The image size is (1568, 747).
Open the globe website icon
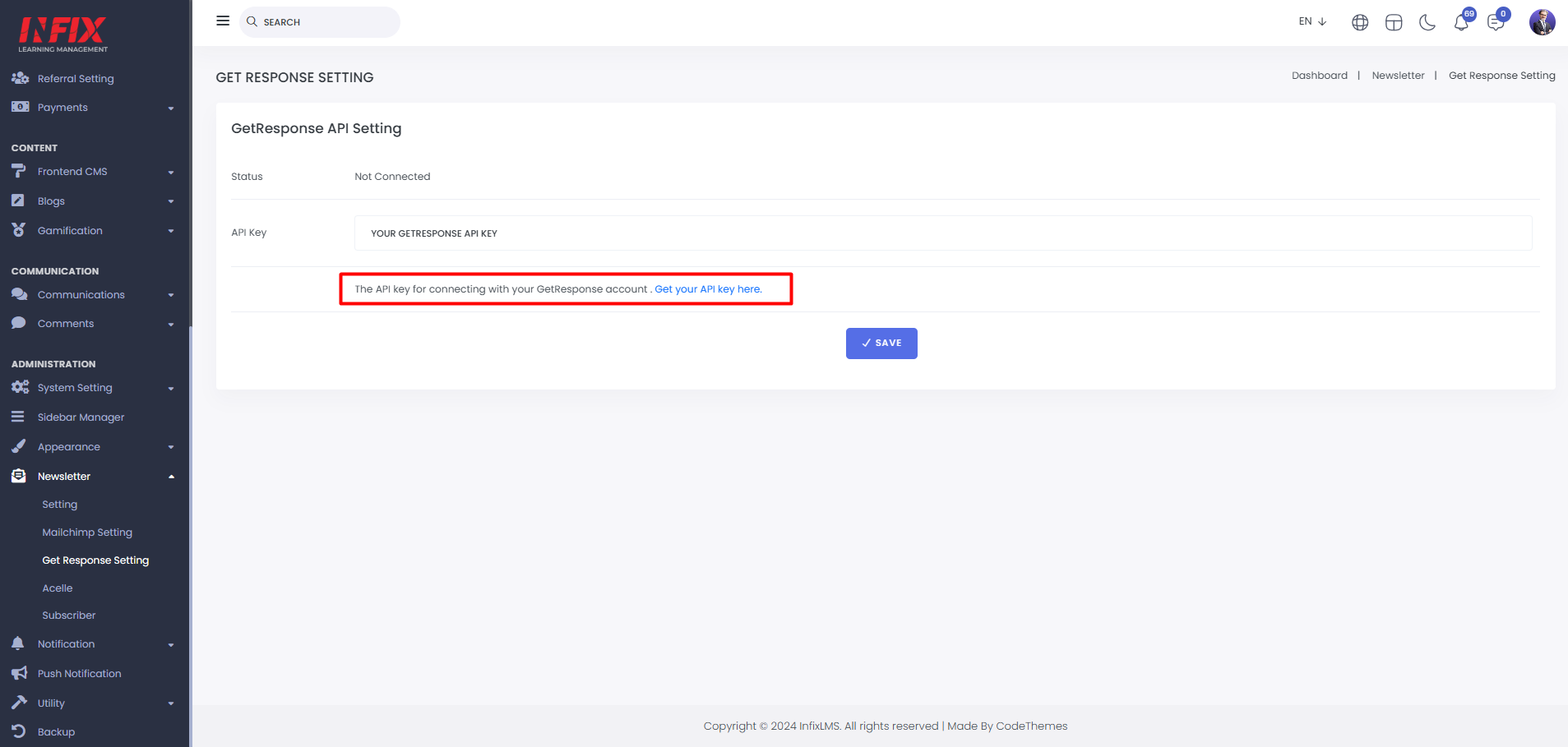pyautogui.click(x=1360, y=22)
